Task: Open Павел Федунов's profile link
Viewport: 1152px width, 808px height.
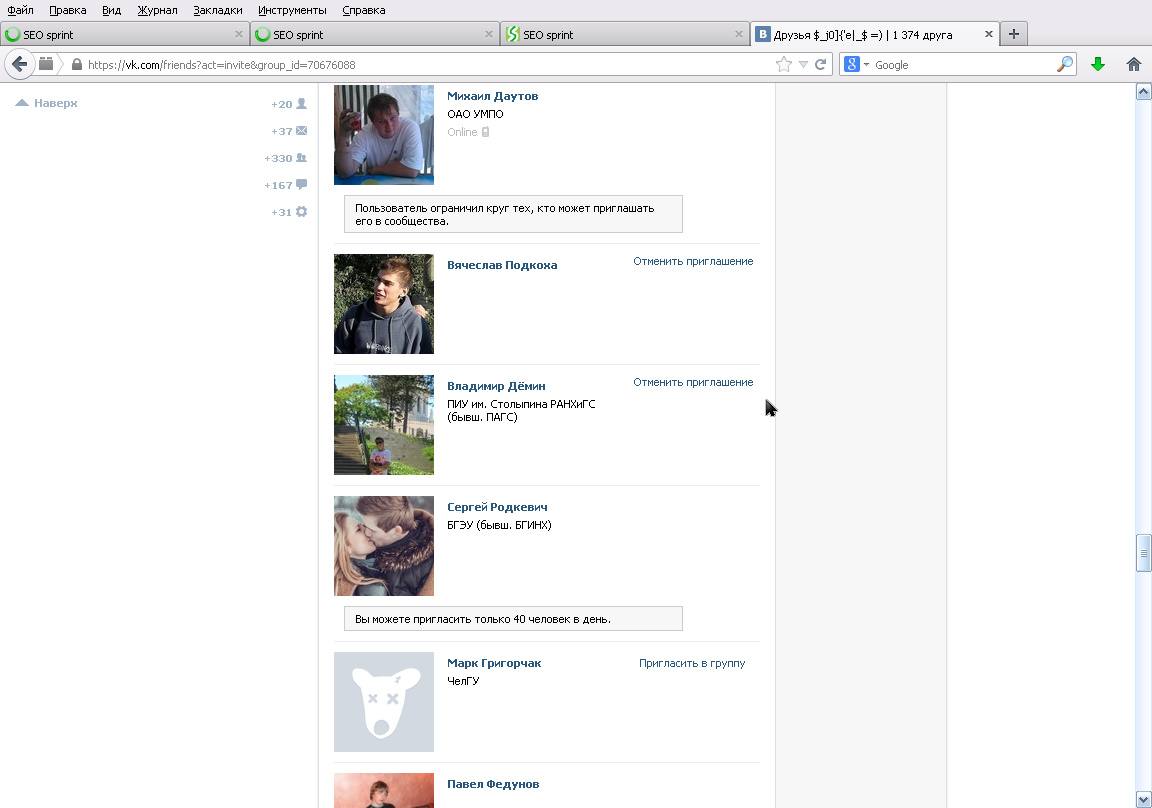Action: [493, 784]
